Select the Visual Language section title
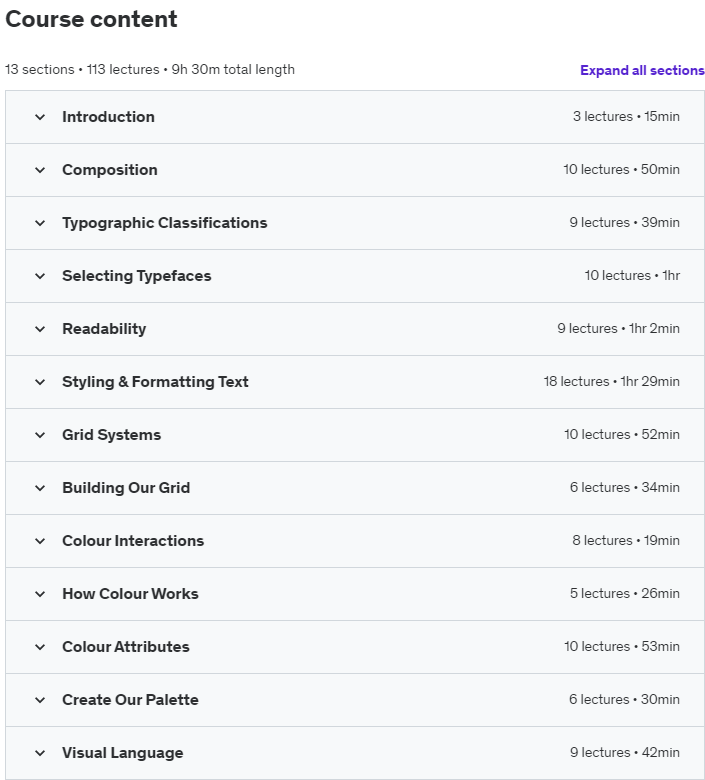Viewport: 705px width, 780px height. [122, 753]
